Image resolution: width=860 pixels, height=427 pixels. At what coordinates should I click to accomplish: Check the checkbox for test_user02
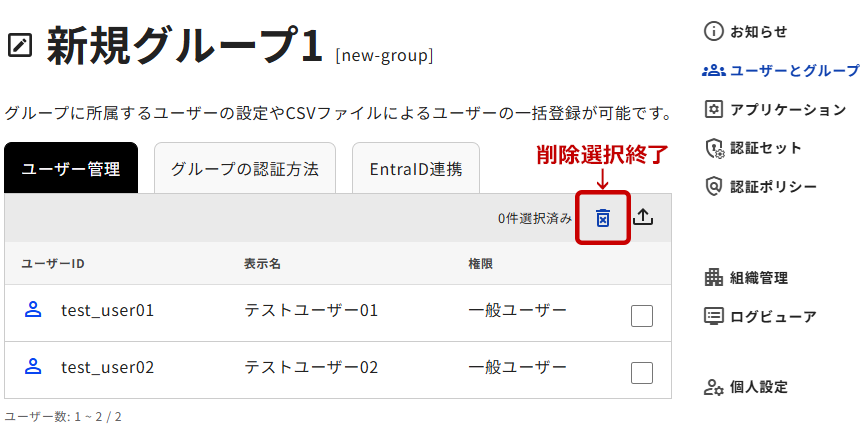(x=642, y=373)
